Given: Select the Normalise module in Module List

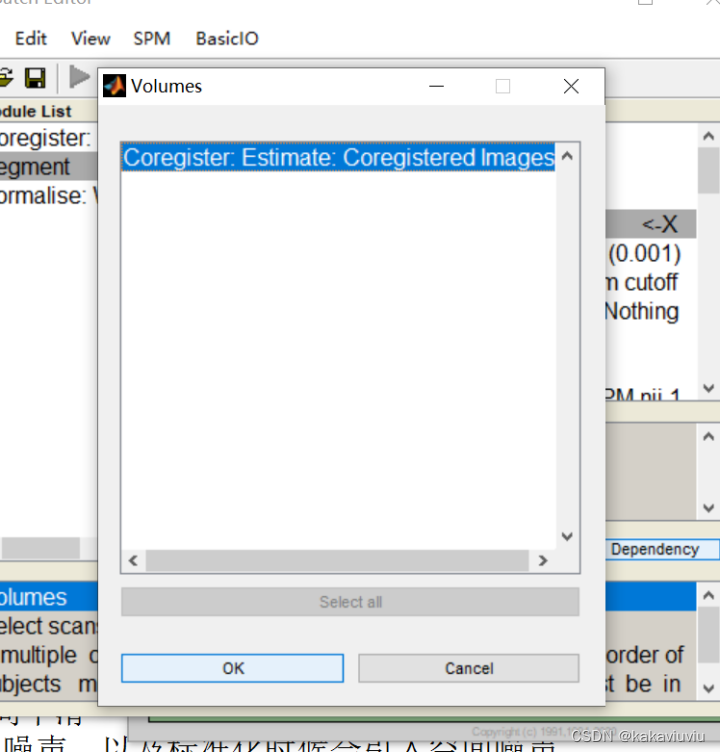Looking at the screenshot, I should point(48,196).
